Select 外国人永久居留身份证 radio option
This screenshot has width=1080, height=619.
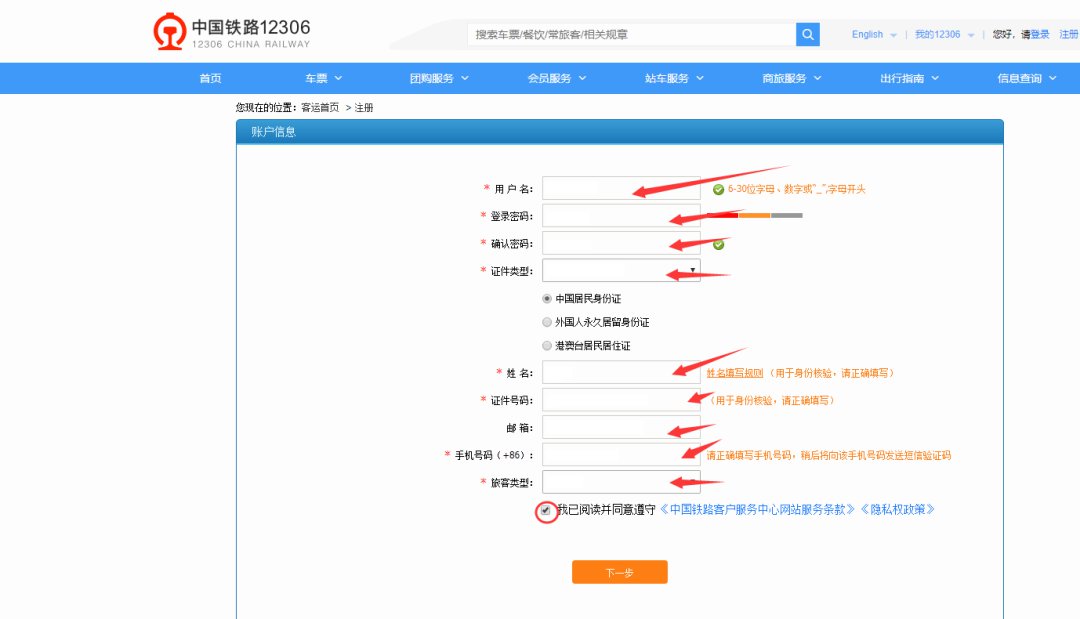pos(547,322)
